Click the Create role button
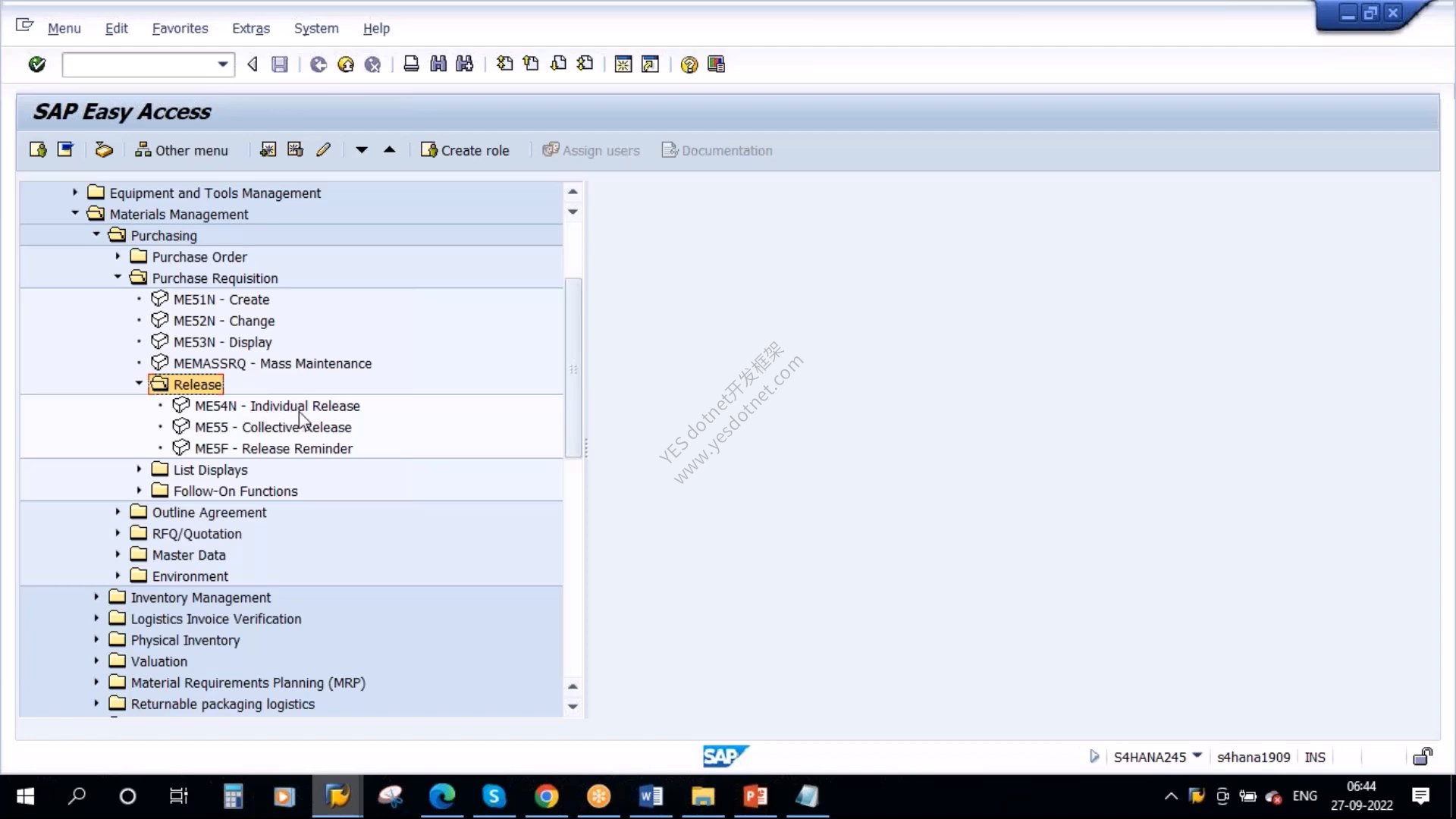This screenshot has width=1456, height=819. (465, 150)
